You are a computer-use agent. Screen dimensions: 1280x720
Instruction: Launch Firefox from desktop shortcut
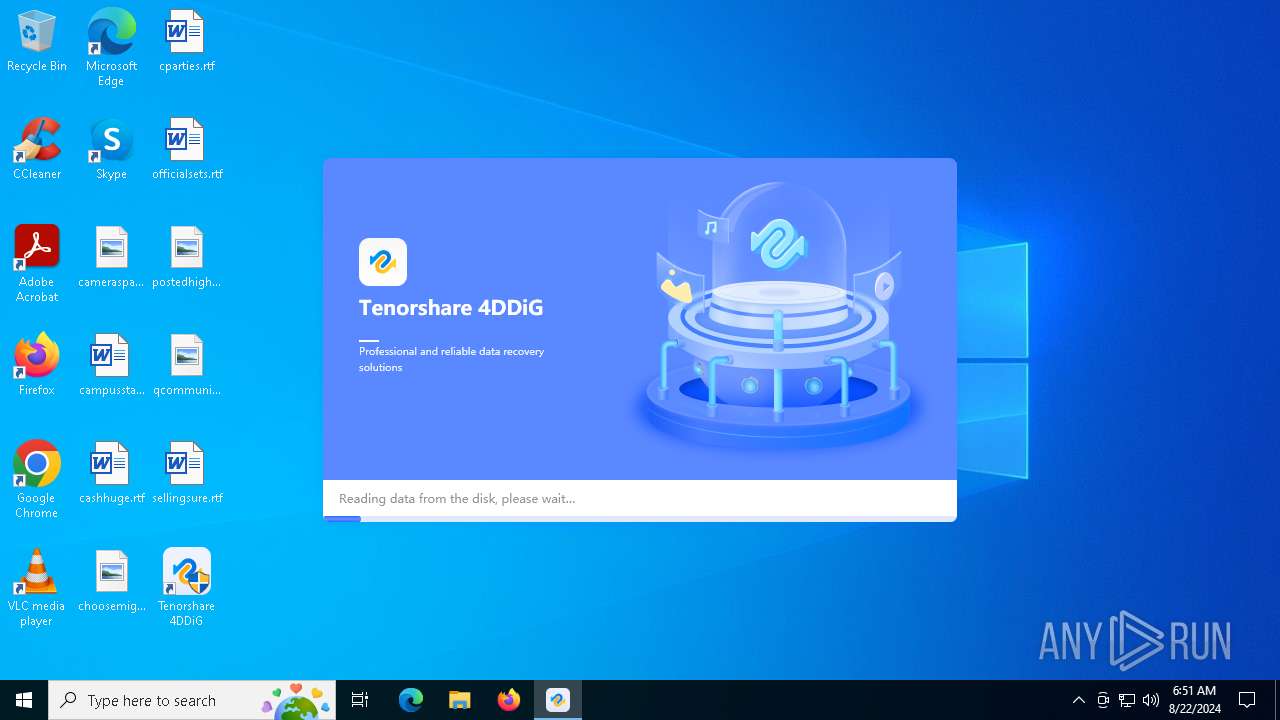coord(37,366)
